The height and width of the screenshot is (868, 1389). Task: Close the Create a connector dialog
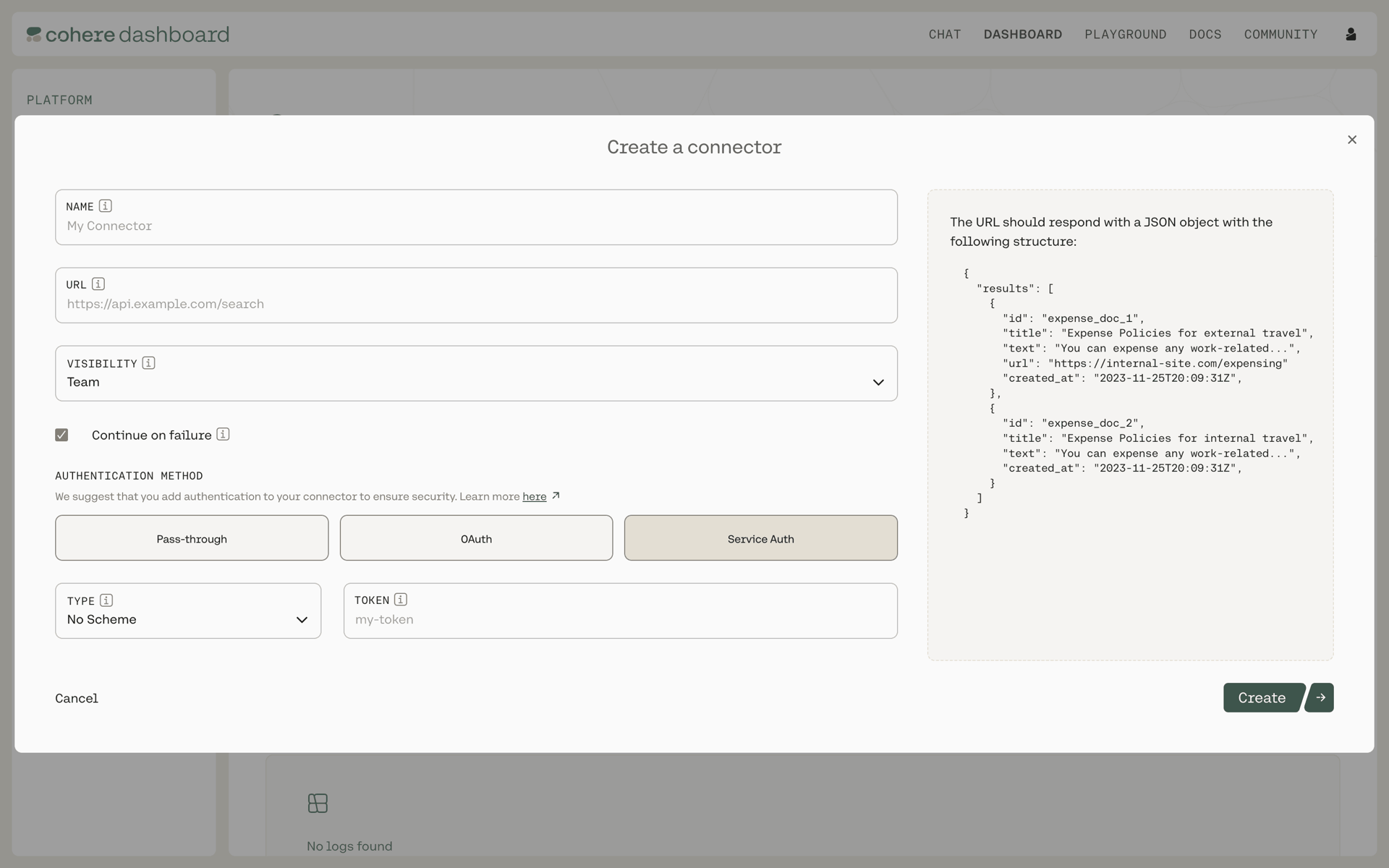(1352, 140)
